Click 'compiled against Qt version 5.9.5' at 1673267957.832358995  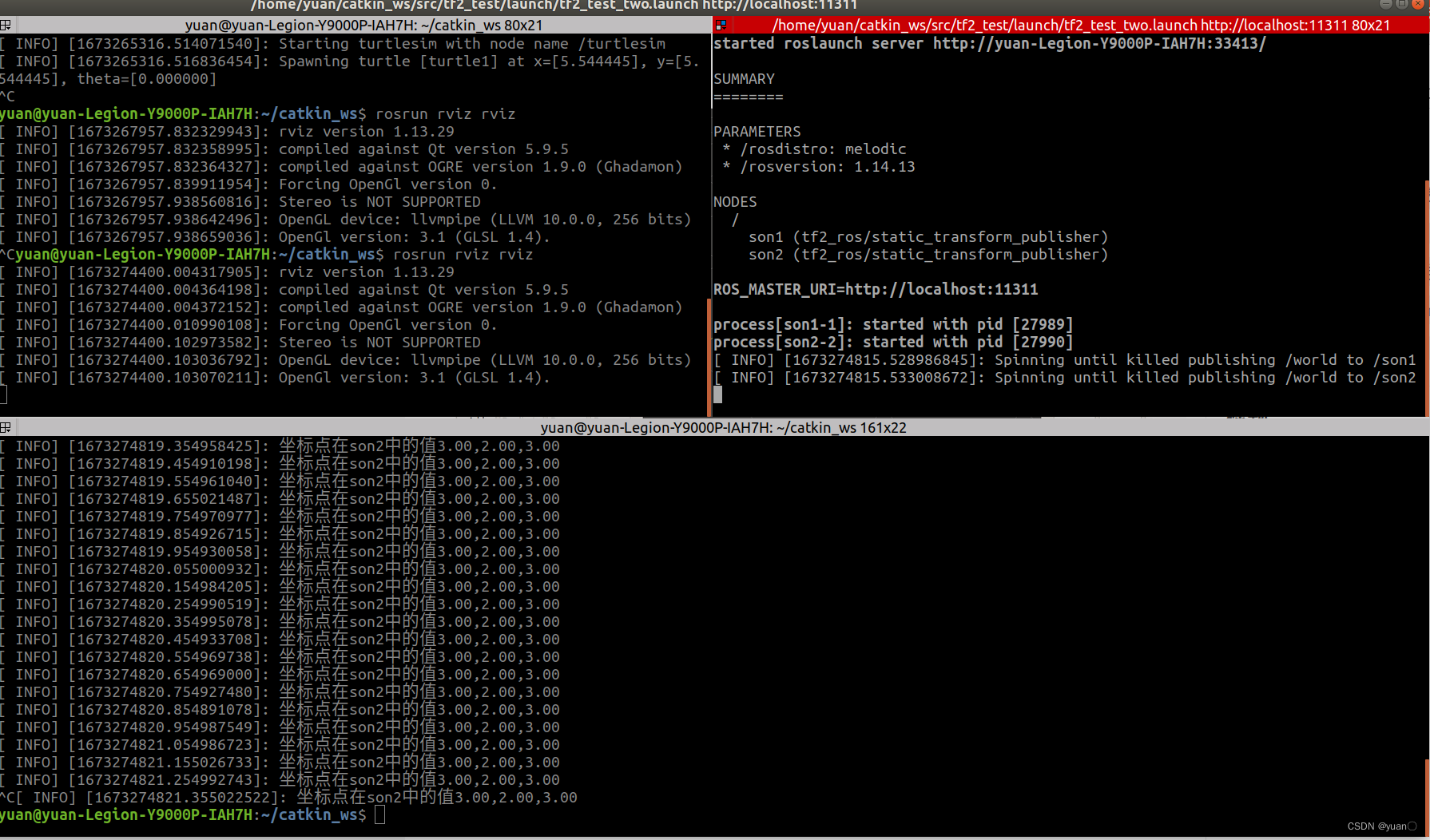click(x=284, y=149)
